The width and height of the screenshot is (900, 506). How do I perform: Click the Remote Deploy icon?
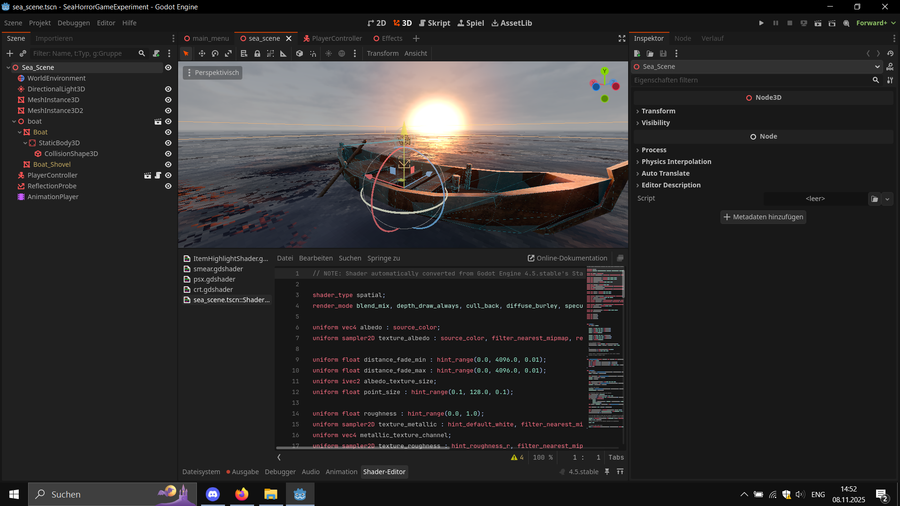(804, 23)
